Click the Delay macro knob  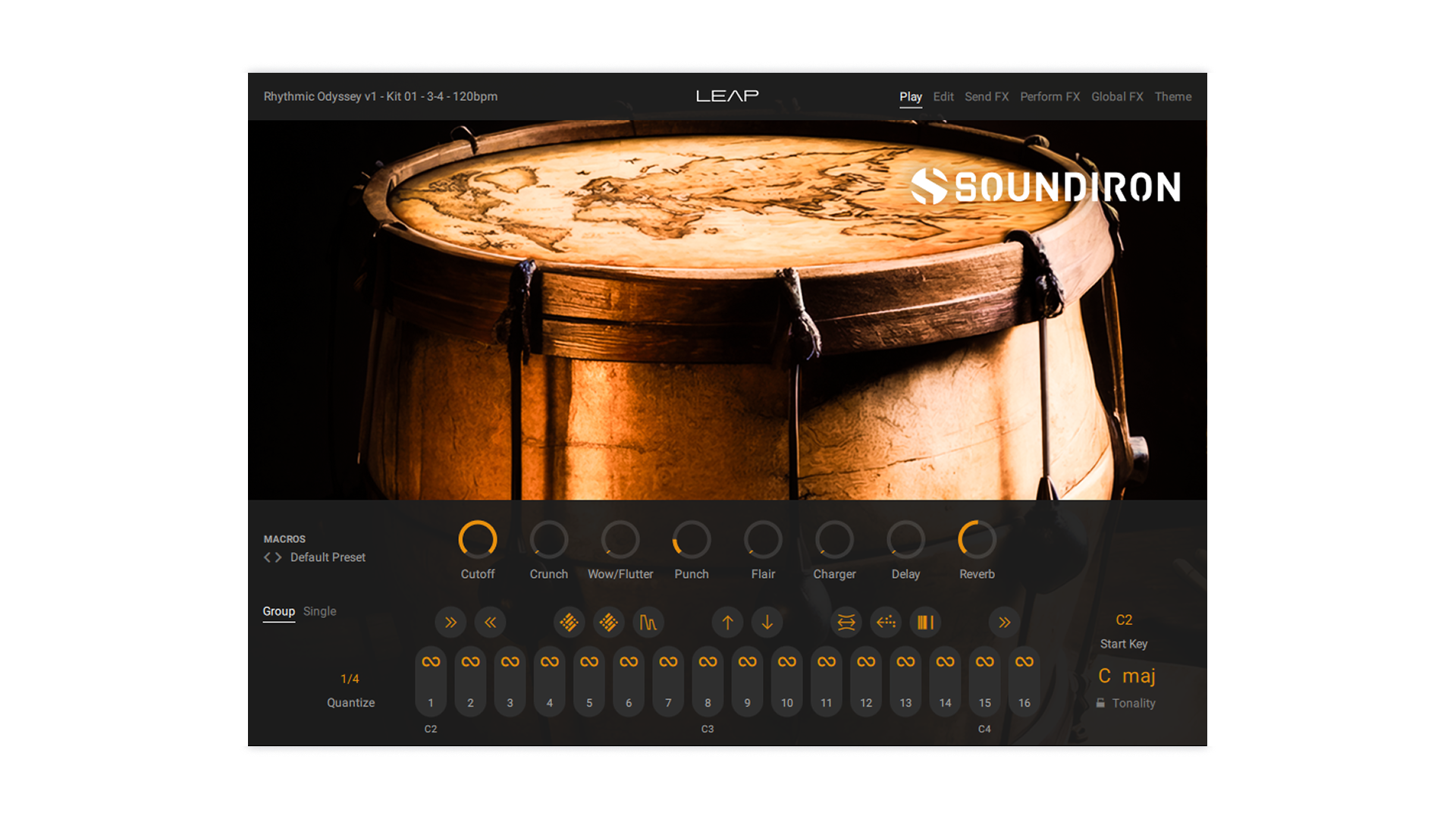click(x=905, y=540)
